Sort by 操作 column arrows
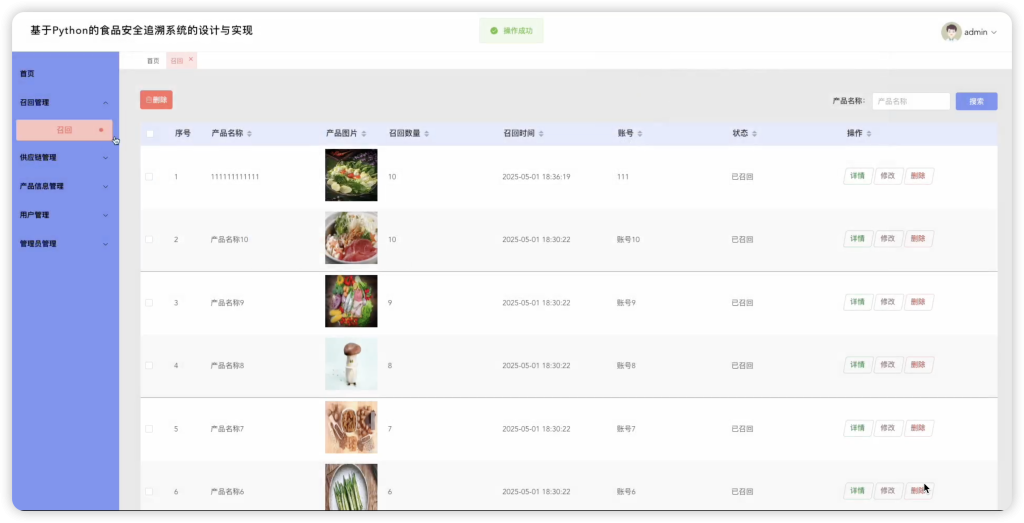 tap(869, 133)
